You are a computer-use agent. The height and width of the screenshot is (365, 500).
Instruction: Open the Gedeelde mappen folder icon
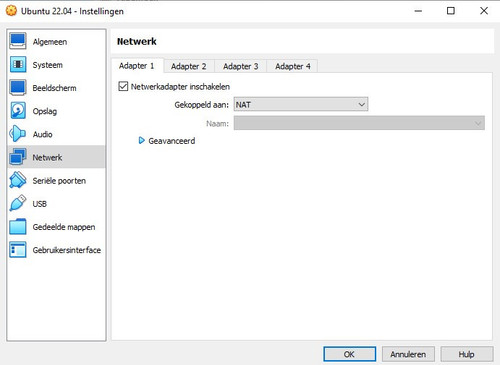point(18,227)
